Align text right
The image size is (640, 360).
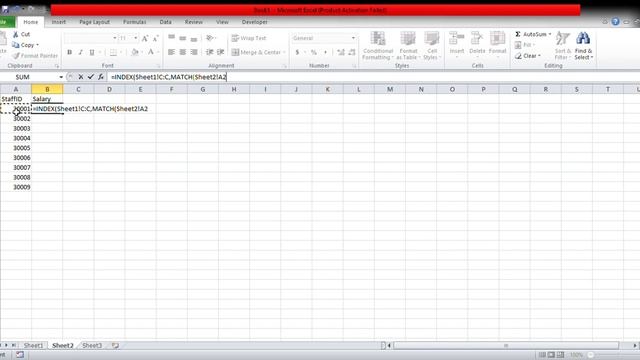pyautogui.click(x=194, y=52)
